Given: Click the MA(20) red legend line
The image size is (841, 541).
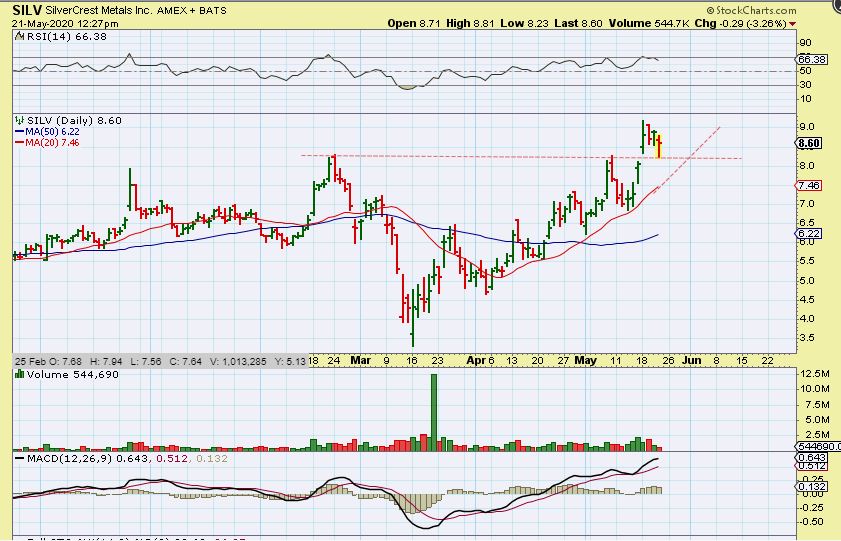Looking at the screenshot, I should [19, 143].
